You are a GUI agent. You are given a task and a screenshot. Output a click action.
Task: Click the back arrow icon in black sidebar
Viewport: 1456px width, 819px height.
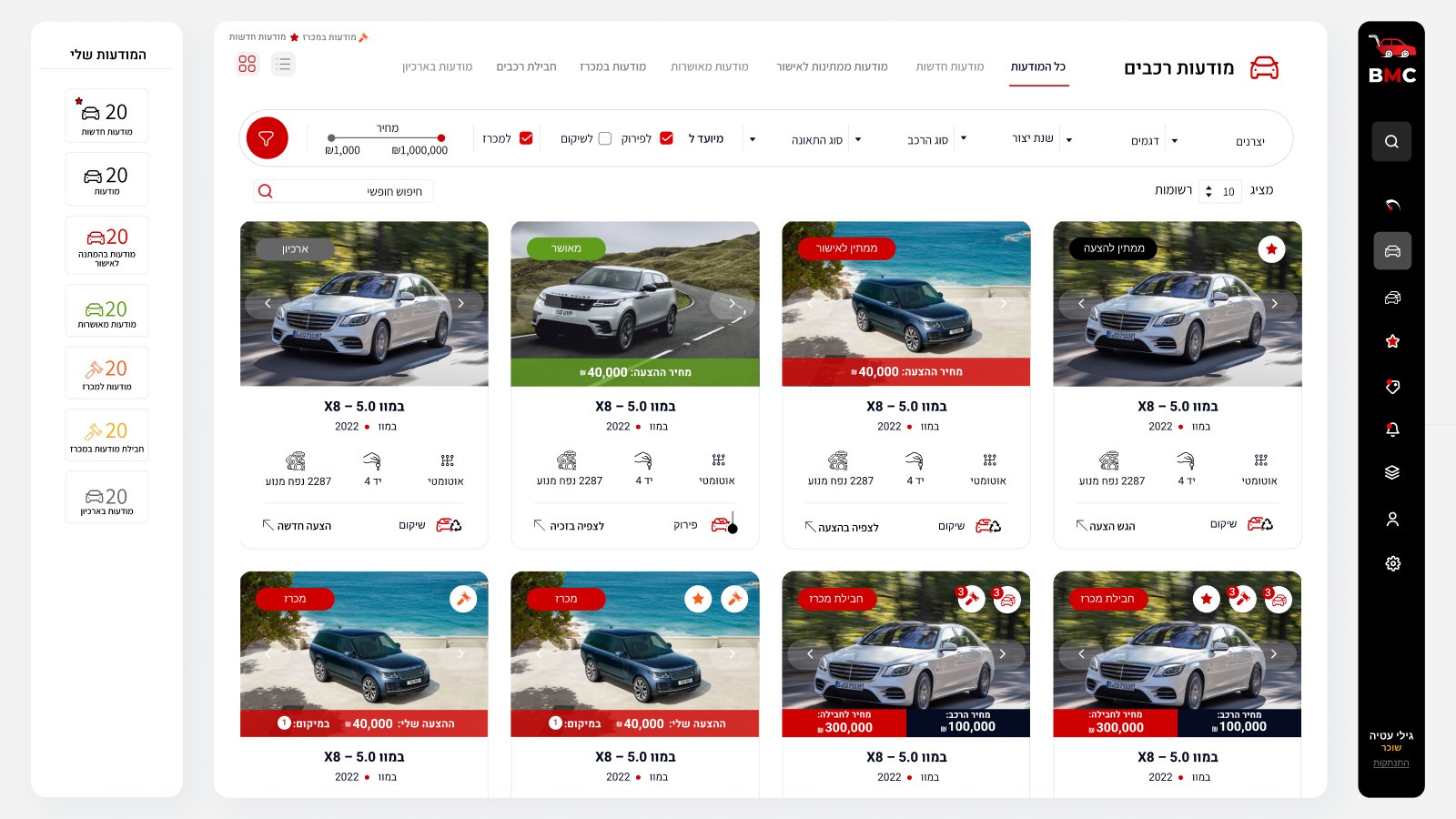(1392, 205)
